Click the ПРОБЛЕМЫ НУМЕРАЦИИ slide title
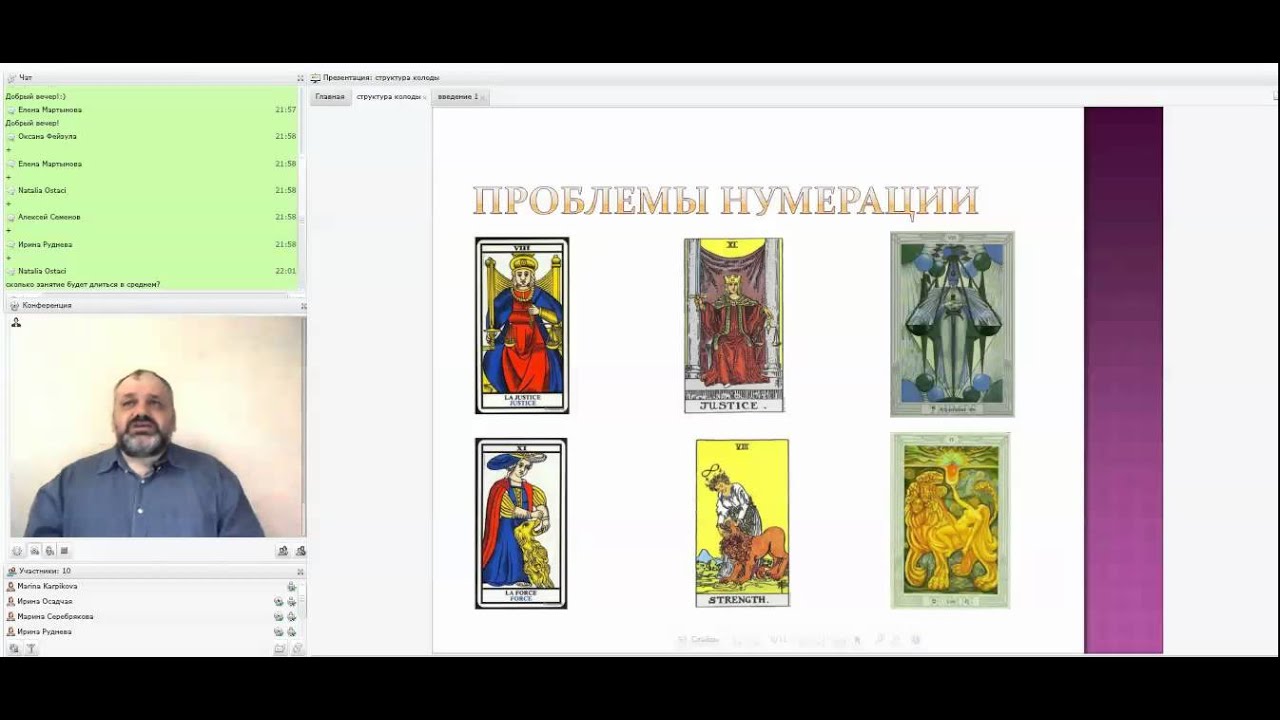Screen dimensions: 1280x720 725,201
